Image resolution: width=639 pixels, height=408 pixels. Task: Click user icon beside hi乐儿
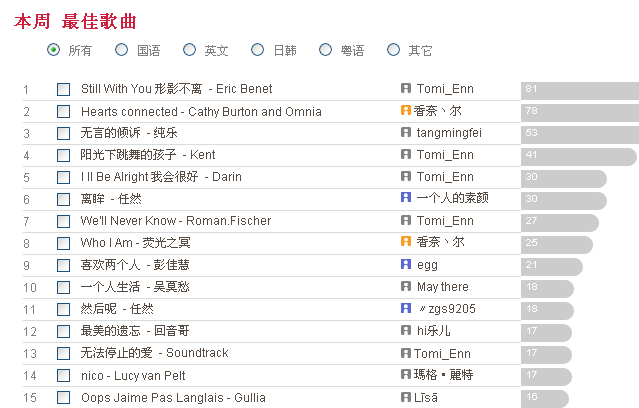tap(406, 330)
